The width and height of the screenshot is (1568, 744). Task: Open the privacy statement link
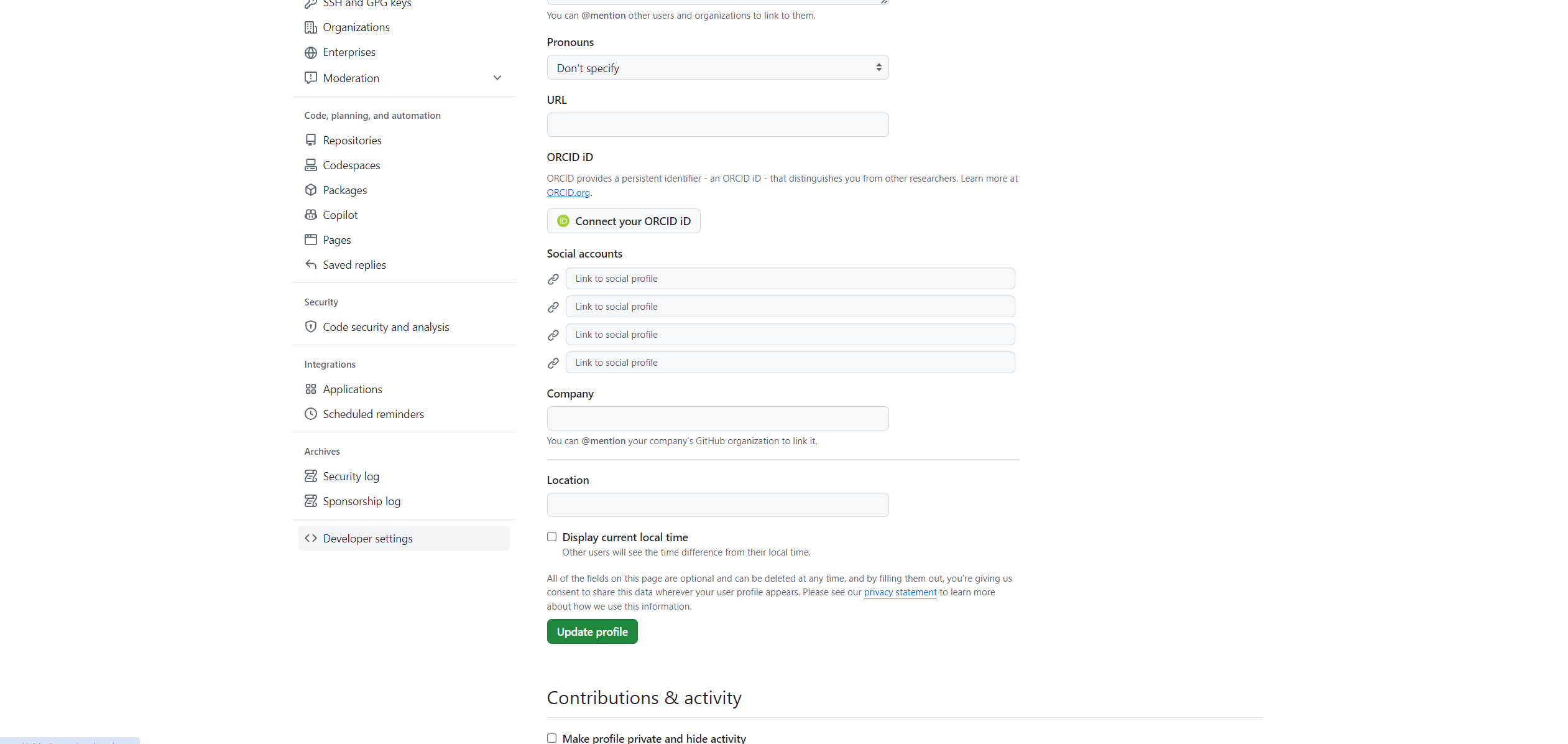(900, 592)
